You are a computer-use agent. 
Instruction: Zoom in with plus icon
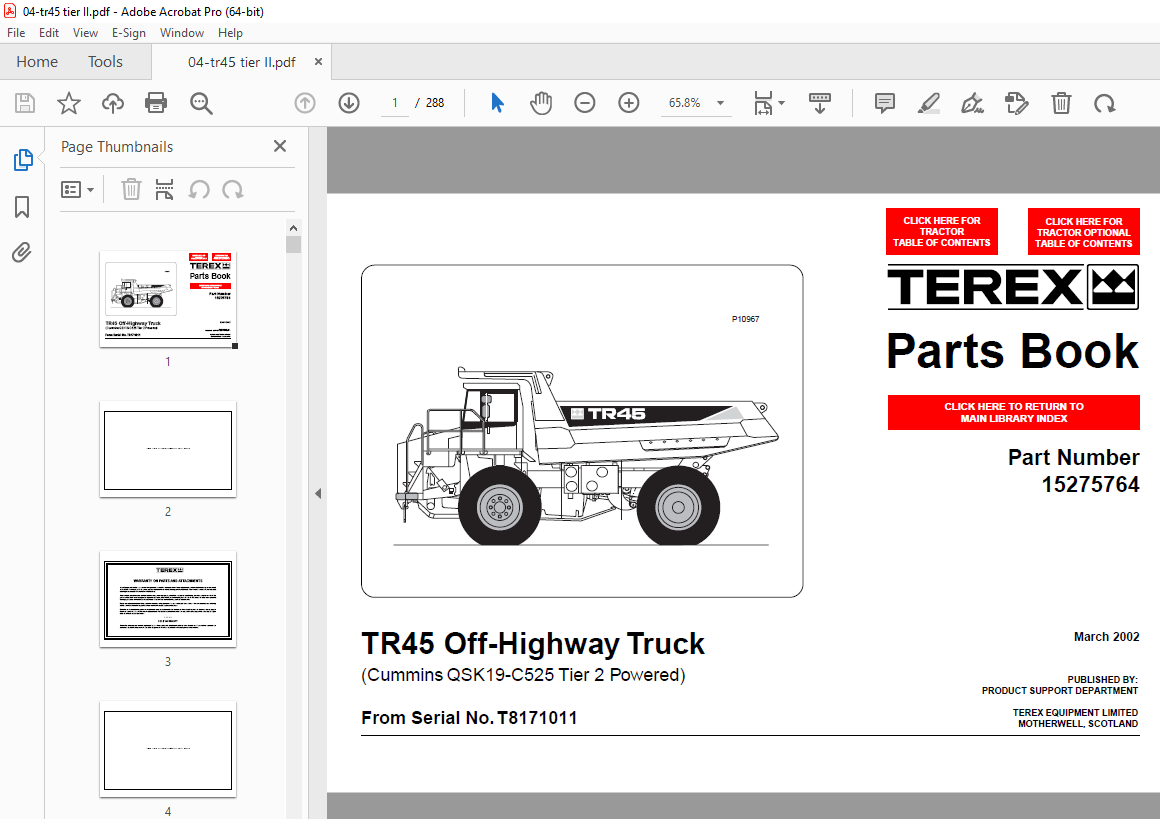tap(629, 103)
